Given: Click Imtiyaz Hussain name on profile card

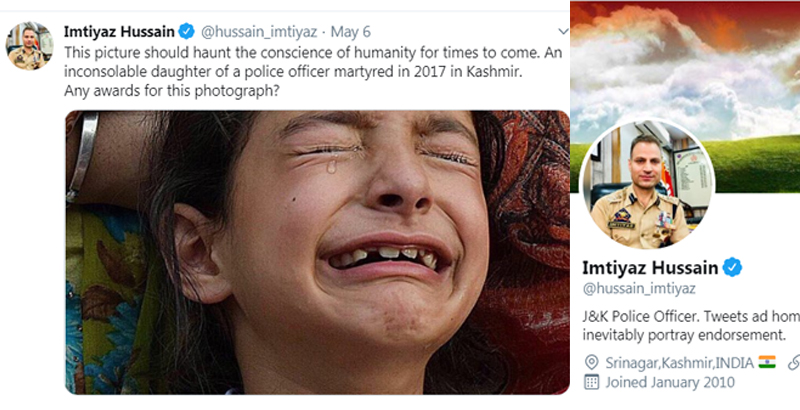Looking at the screenshot, I should pos(650,268).
